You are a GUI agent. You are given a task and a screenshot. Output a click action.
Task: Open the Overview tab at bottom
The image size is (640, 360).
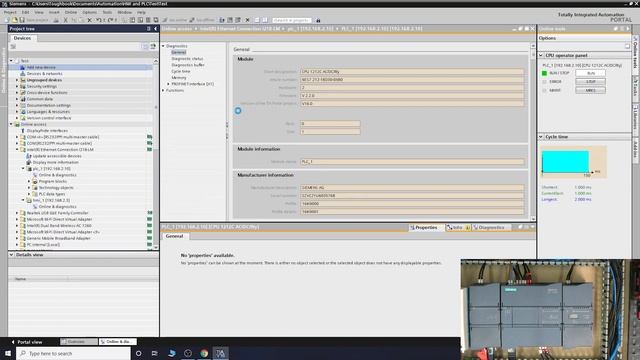point(79,342)
